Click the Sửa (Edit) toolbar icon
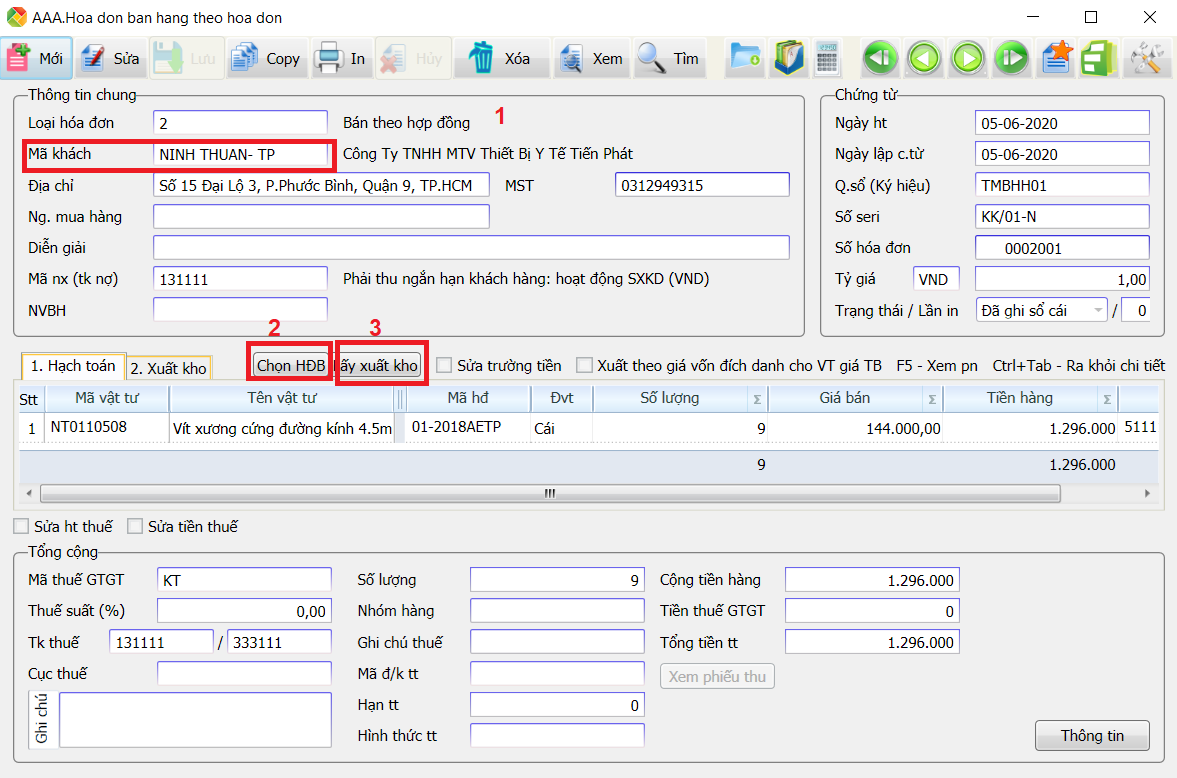The width and height of the screenshot is (1177, 778). [94, 58]
